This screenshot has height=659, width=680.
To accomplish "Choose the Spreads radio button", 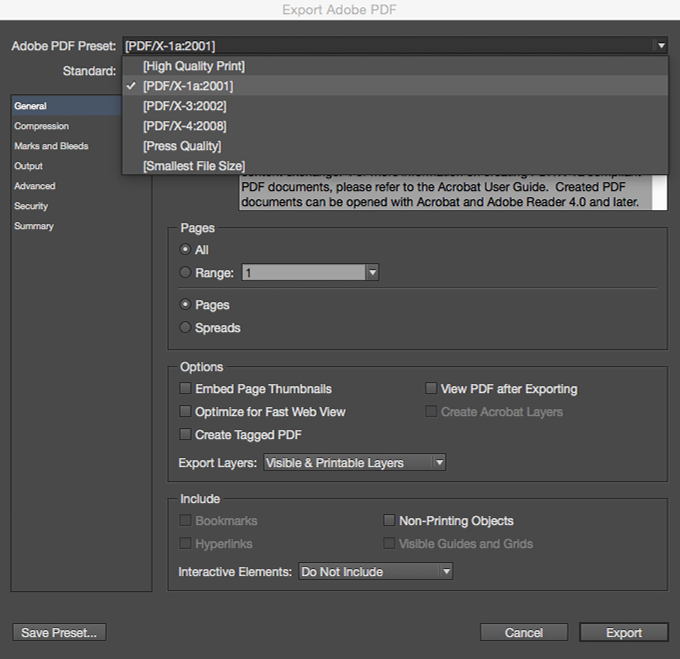I will point(185,327).
